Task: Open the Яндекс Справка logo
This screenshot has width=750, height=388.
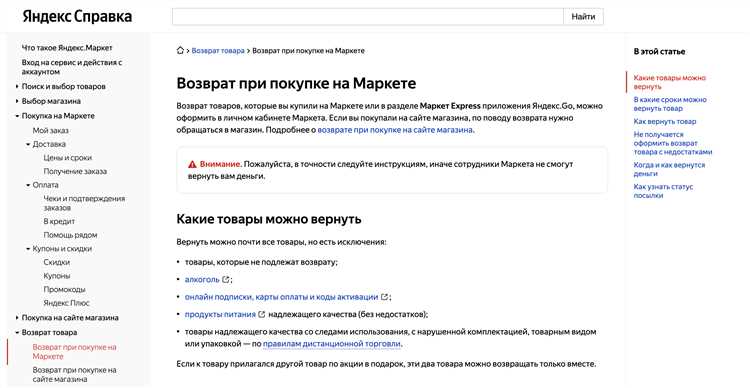Action: 77,16
